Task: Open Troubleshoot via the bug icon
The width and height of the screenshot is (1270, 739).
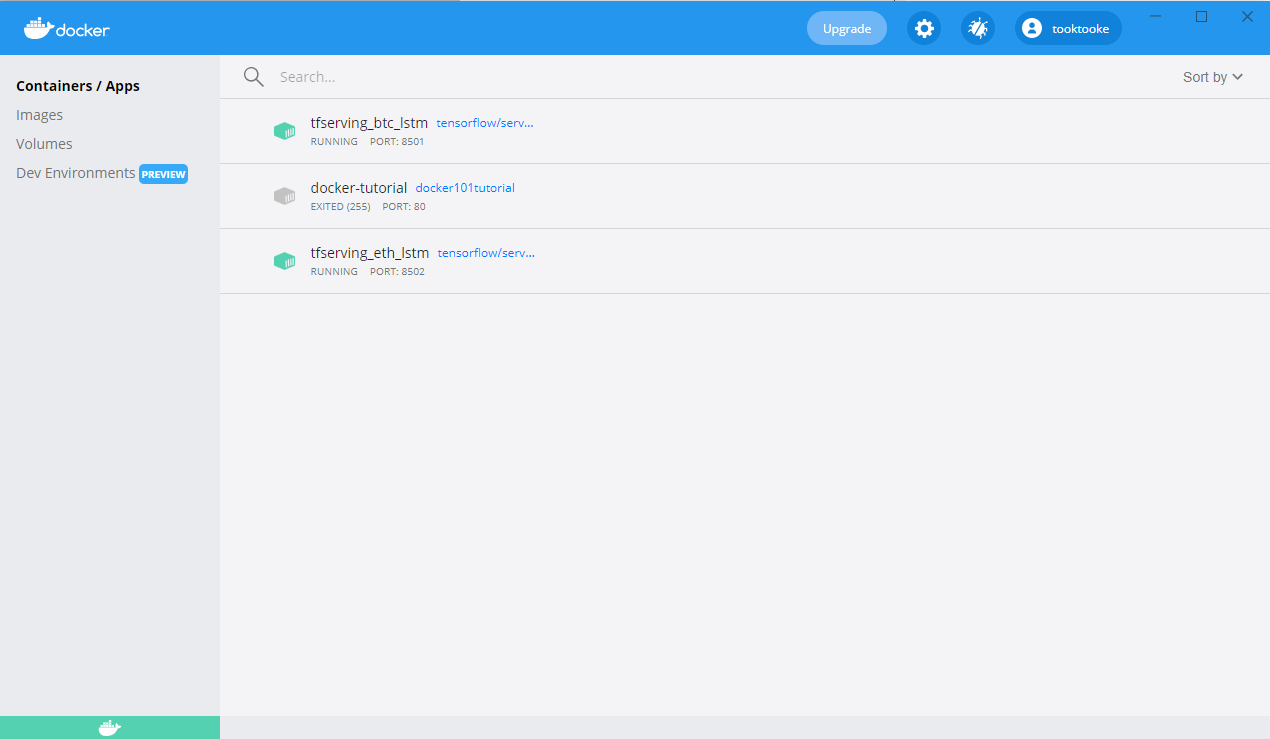Action: 978,28
